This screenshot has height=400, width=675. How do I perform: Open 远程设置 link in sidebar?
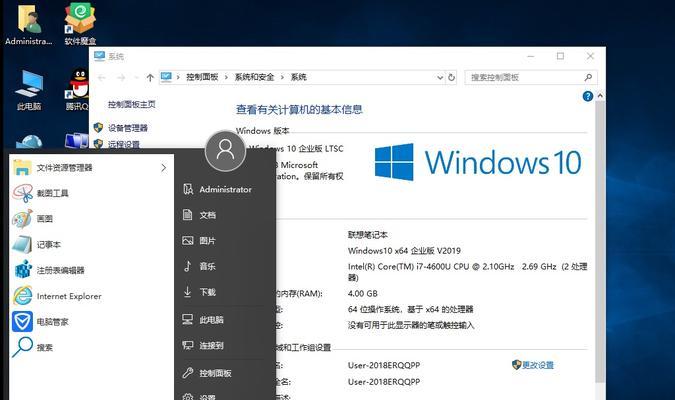click(124, 144)
